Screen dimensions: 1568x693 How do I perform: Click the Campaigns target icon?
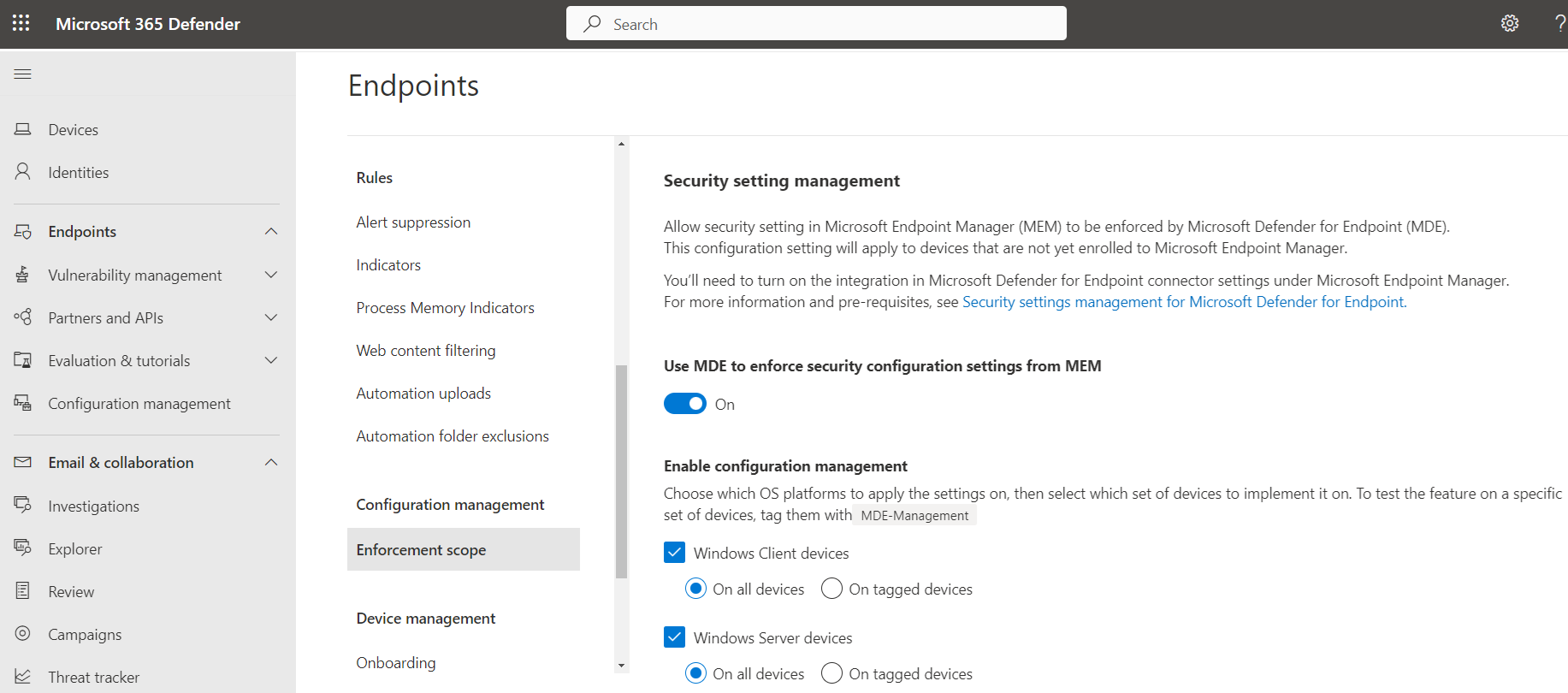(23, 634)
